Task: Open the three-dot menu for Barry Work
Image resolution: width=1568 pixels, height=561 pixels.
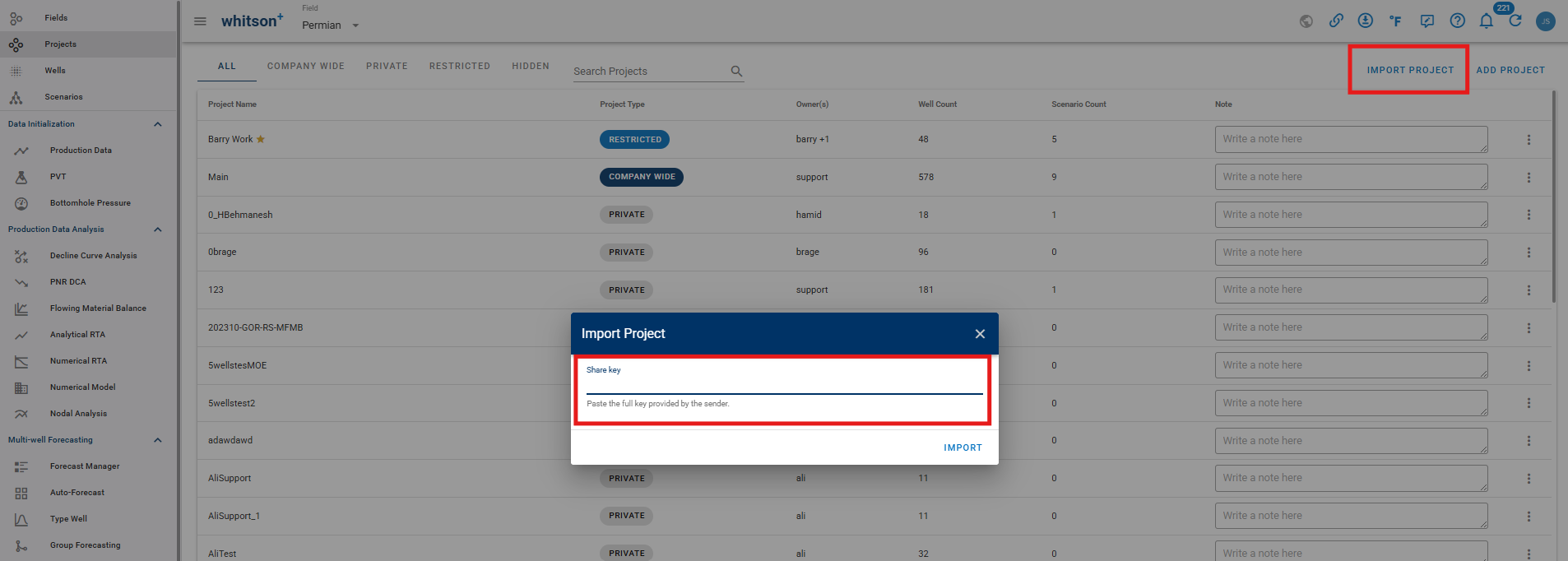Action: point(1529,140)
